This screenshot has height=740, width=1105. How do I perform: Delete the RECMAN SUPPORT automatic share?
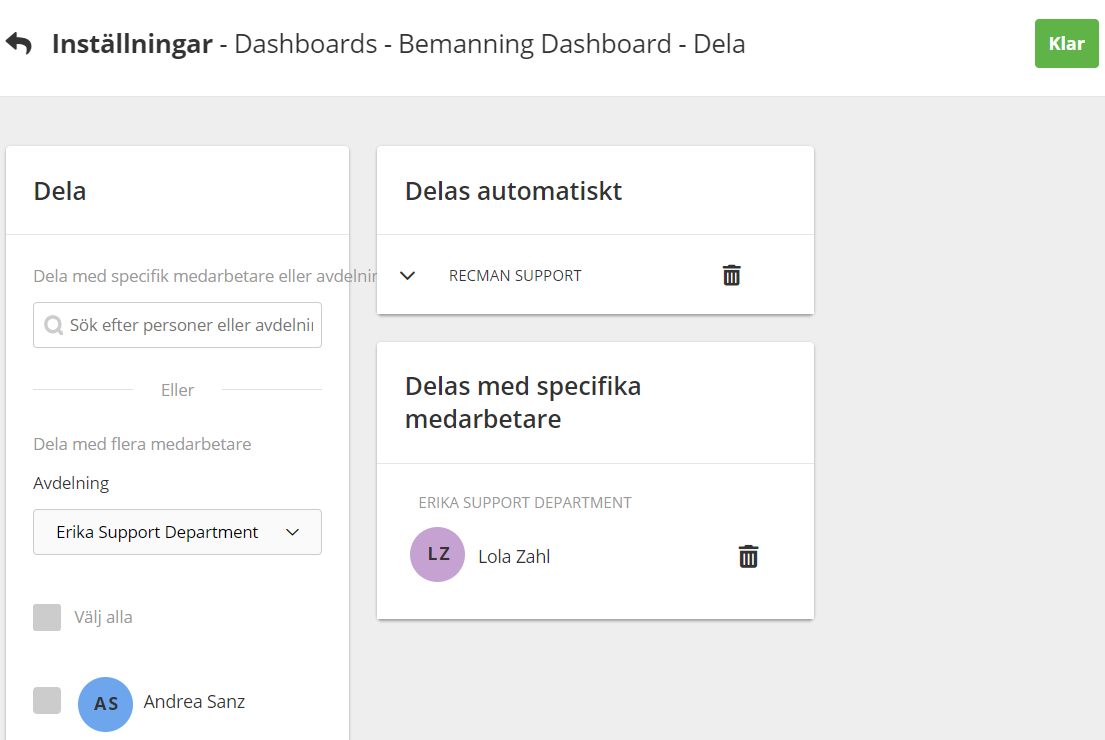731,275
